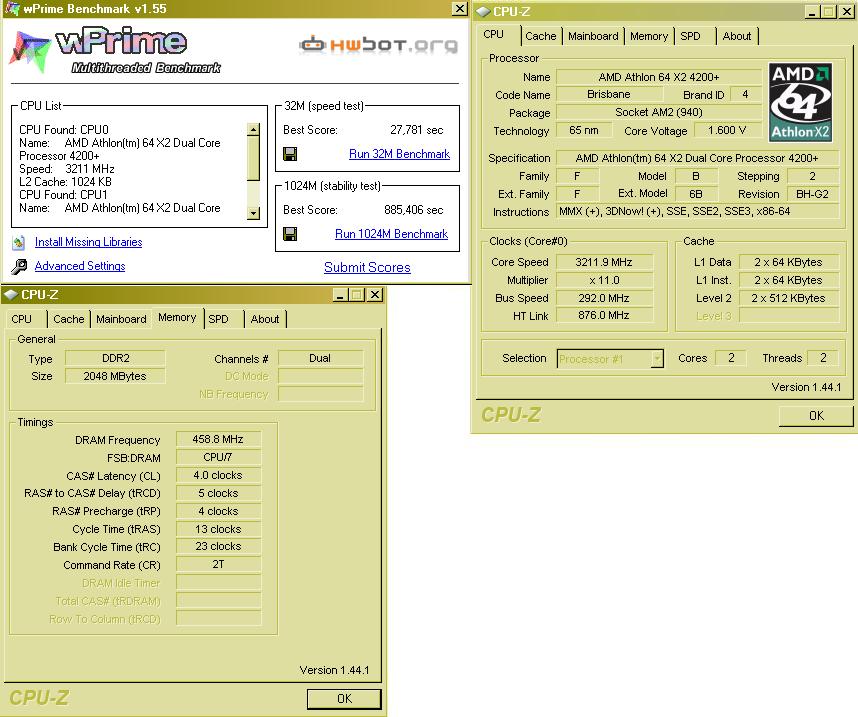858x717 pixels.
Task: Click the Bank Cycle Time value 23 clocks
Action: click(x=218, y=546)
